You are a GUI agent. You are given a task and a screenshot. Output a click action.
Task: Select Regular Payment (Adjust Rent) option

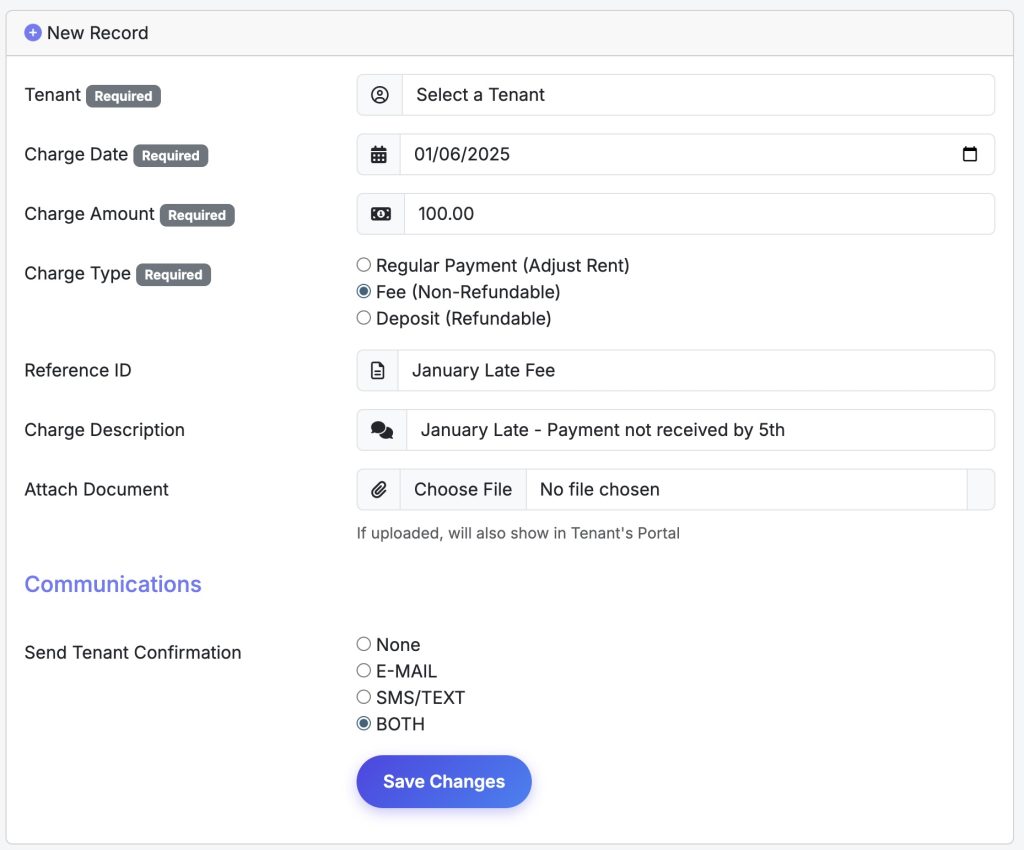pos(364,266)
